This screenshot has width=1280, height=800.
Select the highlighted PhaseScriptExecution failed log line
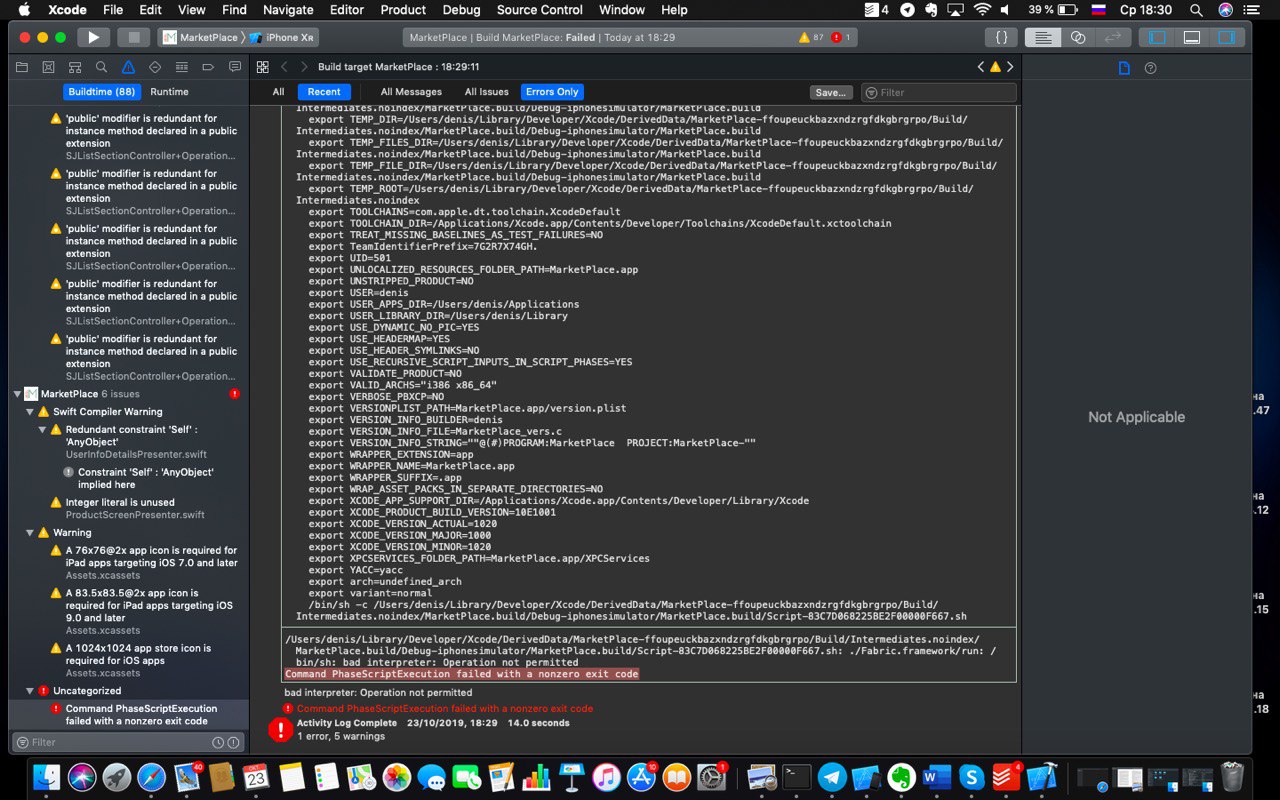click(462, 674)
